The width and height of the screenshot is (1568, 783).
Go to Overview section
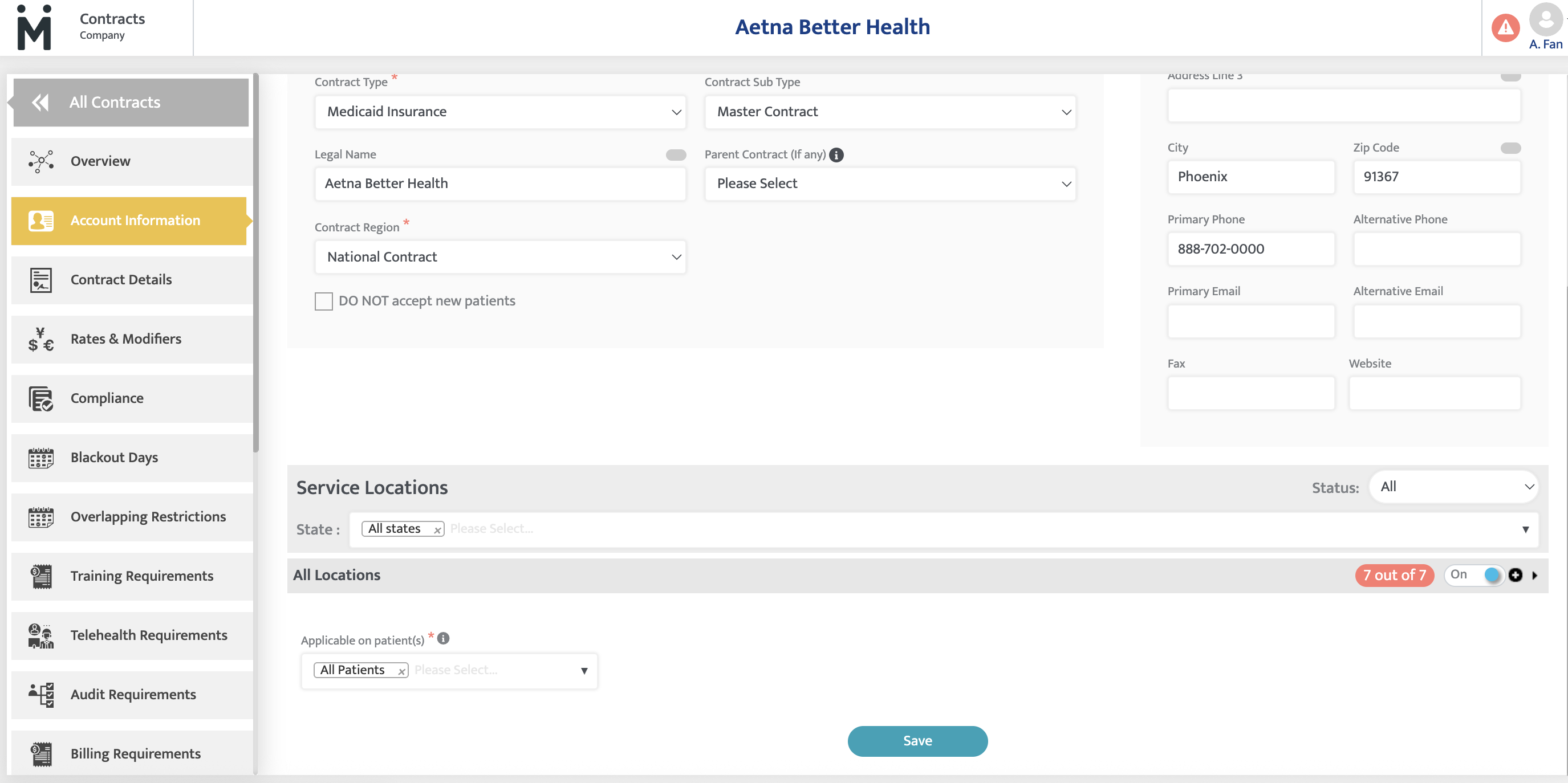click(x=132, y=161)
